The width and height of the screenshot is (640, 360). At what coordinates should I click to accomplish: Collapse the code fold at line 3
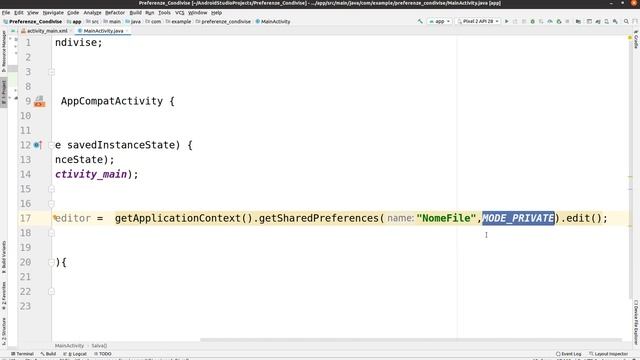pyautogui.click(x=51, y=72)
